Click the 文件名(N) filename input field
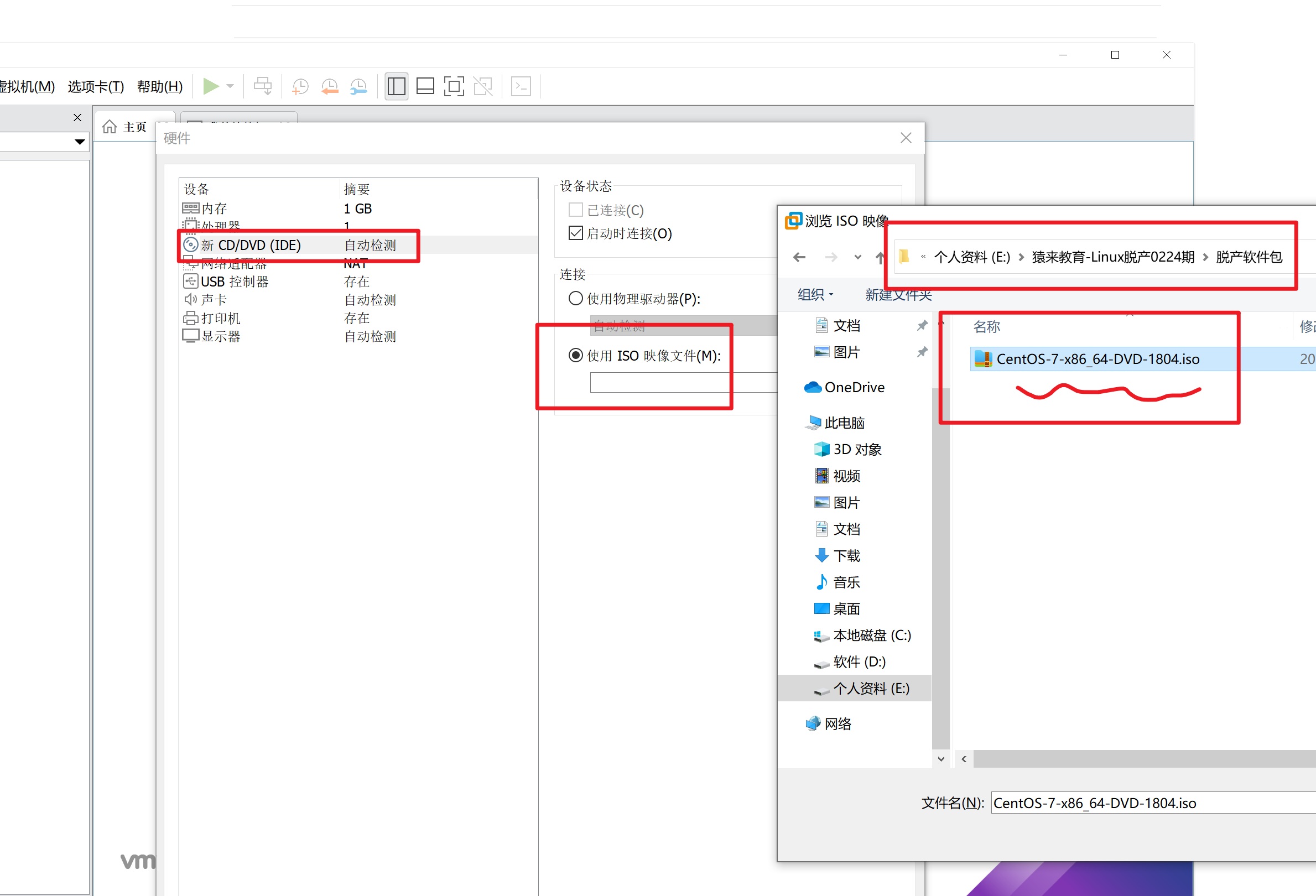 (1153, 803)
